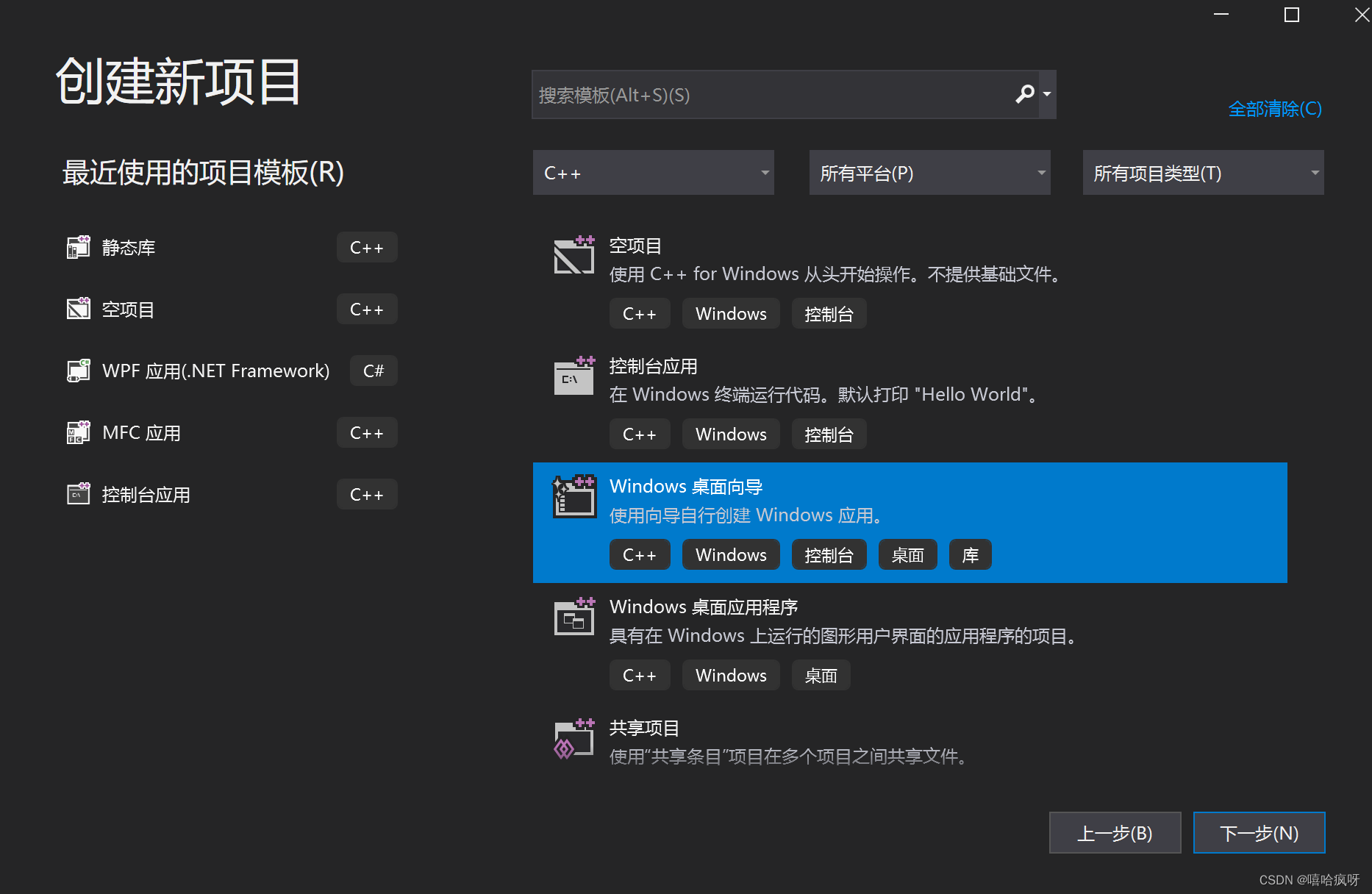Select WPF 应用(.NET Framework) recent template
This screenshot has height=894, width=1372.
pyautogui.click(x=216, y=371)
